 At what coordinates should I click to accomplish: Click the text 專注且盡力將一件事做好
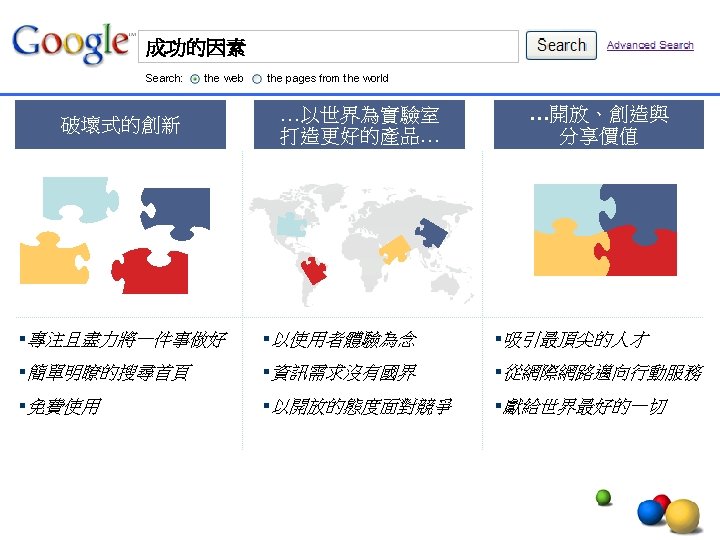click(x=127, y=340)
